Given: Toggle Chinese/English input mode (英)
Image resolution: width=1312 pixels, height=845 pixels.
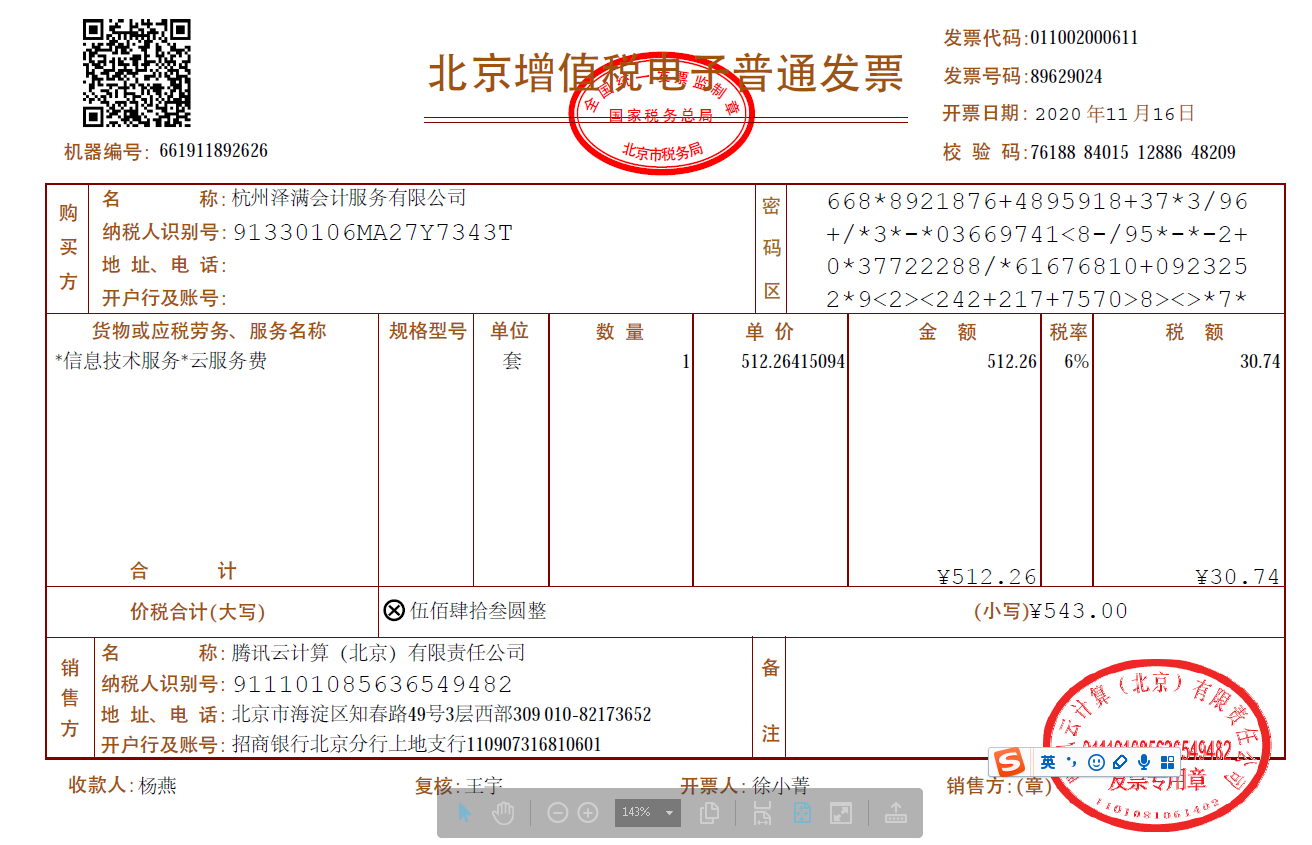Looking at the screenshot, I should tap(1047, 763).
